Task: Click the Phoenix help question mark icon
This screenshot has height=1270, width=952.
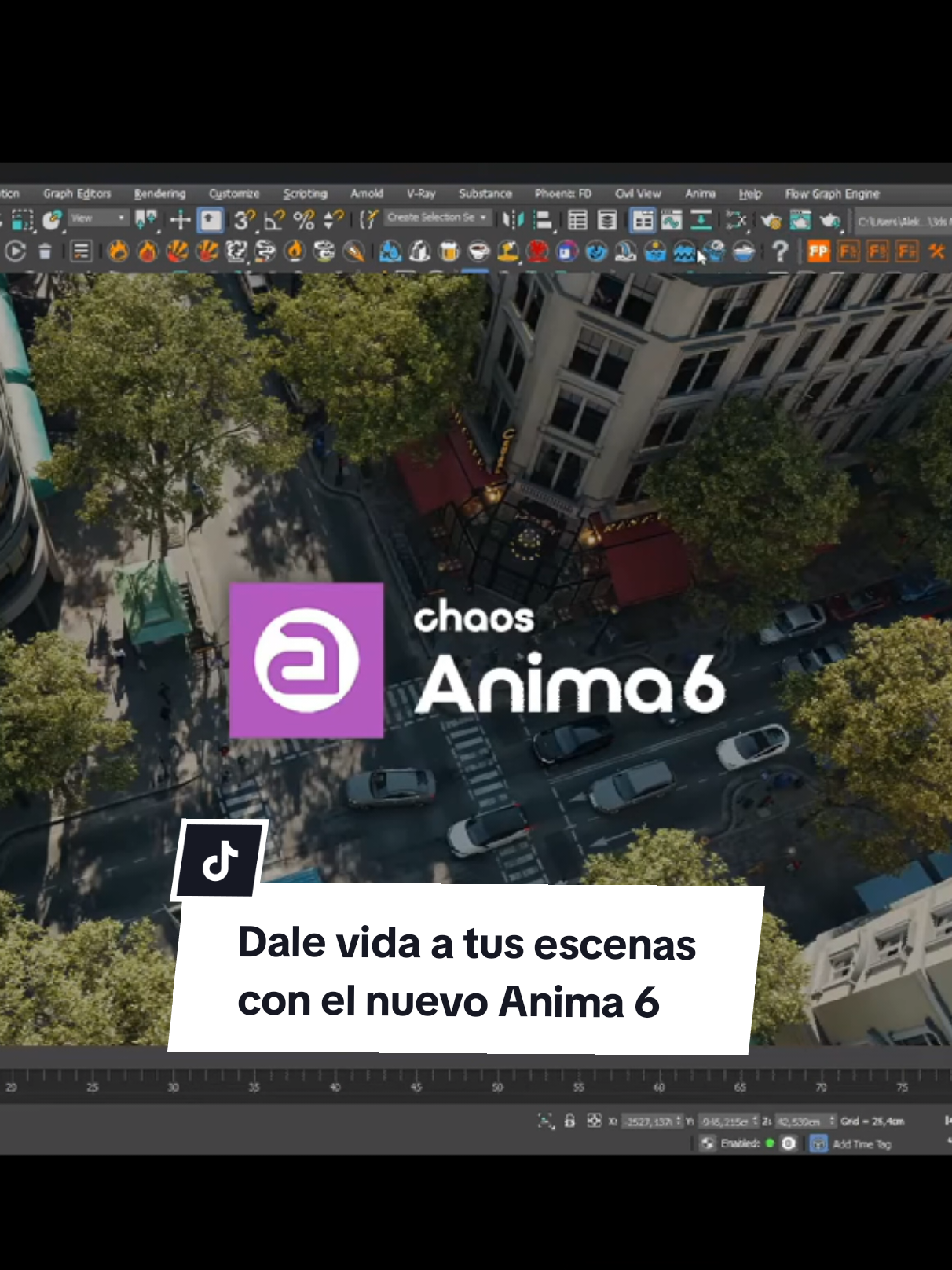Action: tap(779, 251)
